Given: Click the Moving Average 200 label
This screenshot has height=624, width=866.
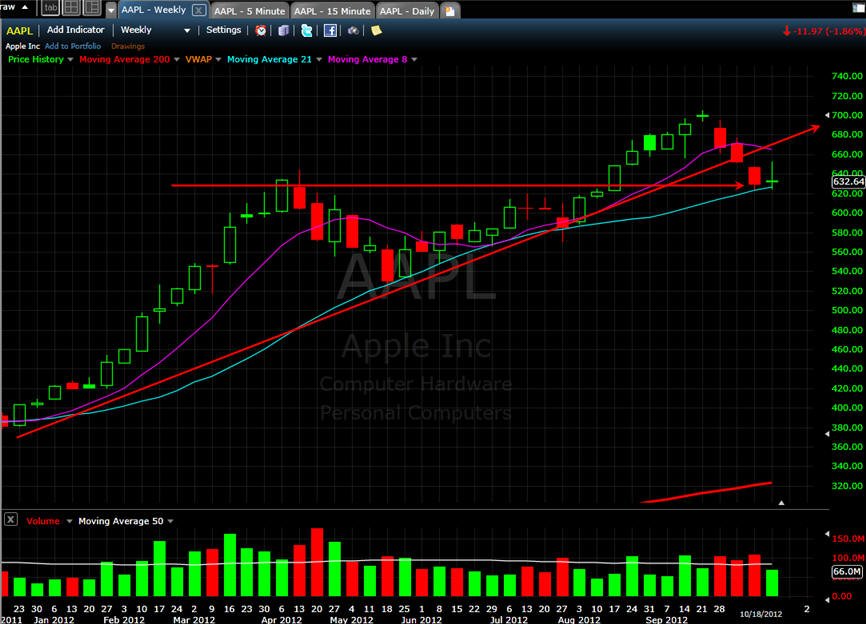Looking at the screenshot, I should 125,59.
